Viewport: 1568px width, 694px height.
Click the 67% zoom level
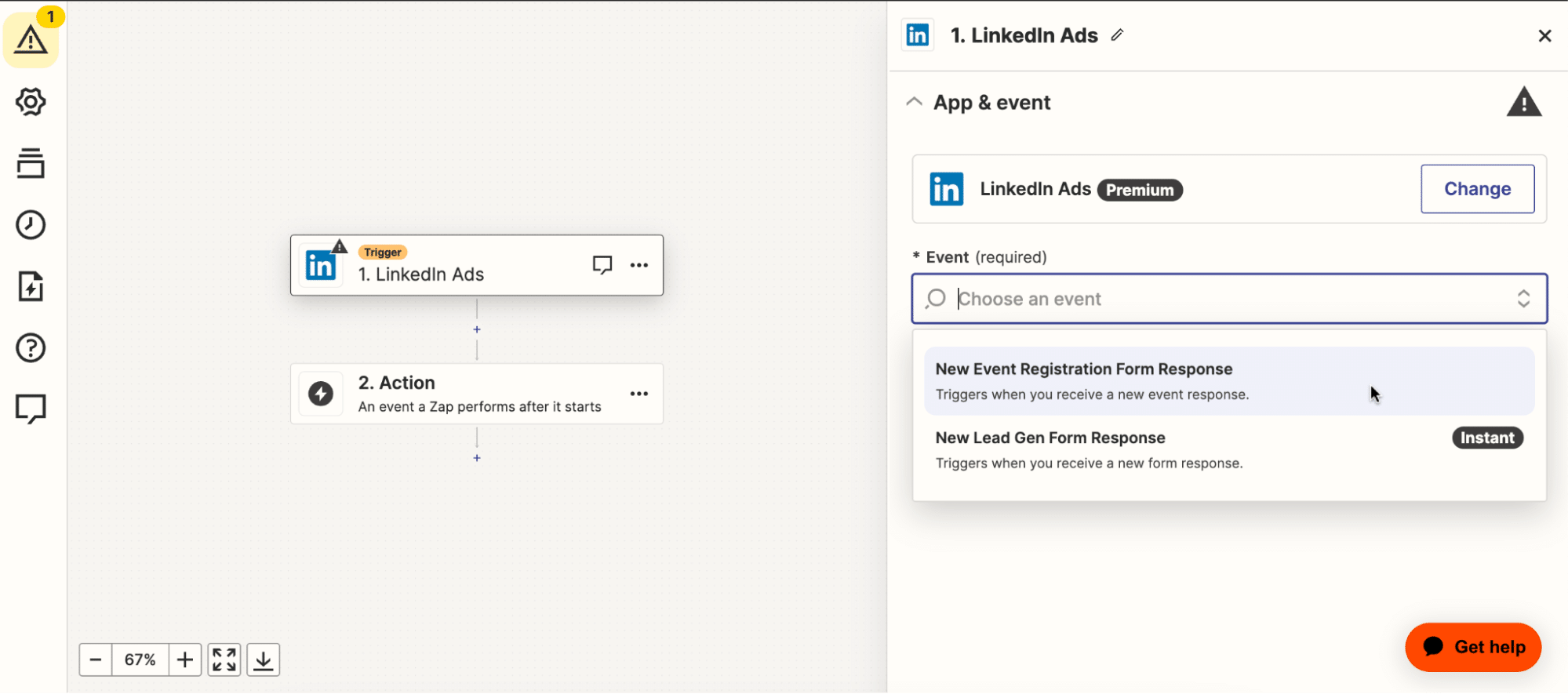(140, 659)
